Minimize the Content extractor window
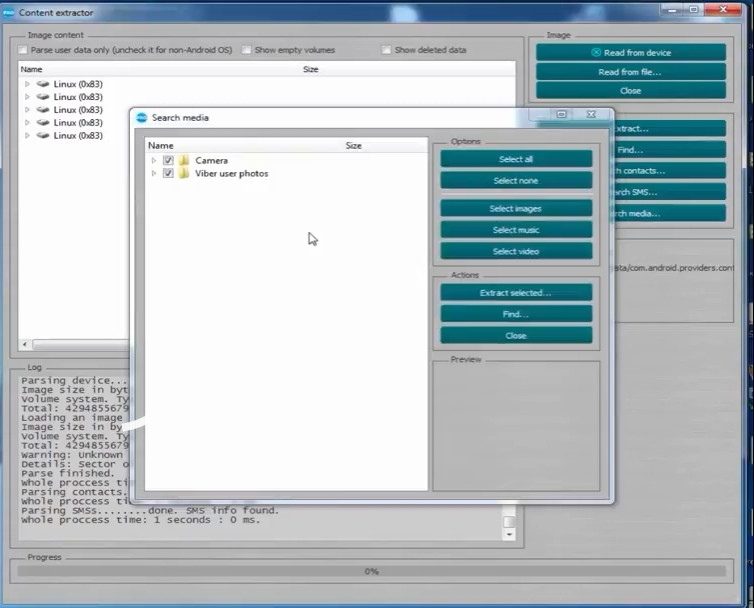The width and height of the screenshot is (754, 608). point(672,9)
